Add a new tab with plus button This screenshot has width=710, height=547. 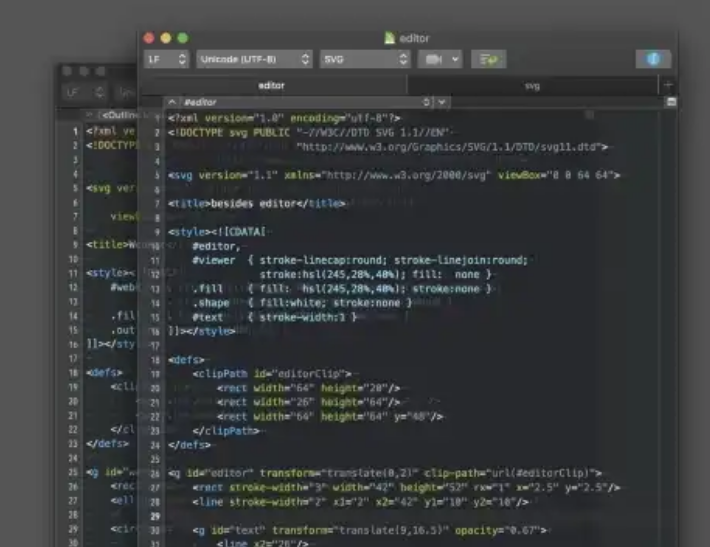[668, 85]
